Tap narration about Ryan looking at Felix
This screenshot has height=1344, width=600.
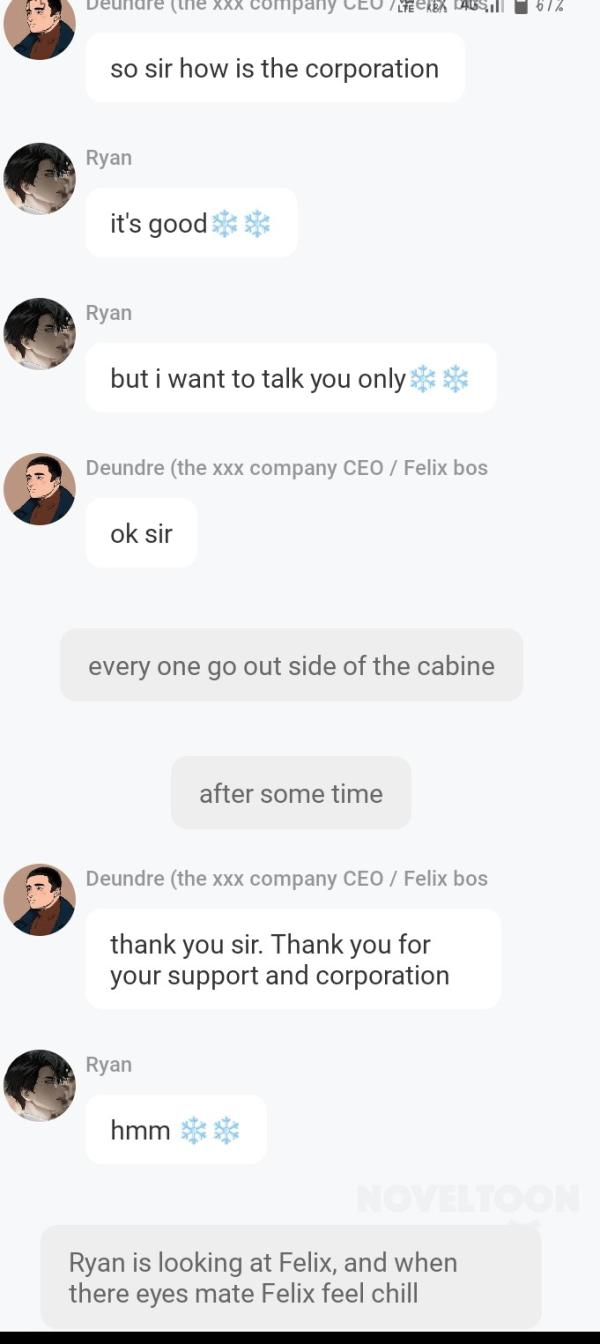coord(291,1277)
